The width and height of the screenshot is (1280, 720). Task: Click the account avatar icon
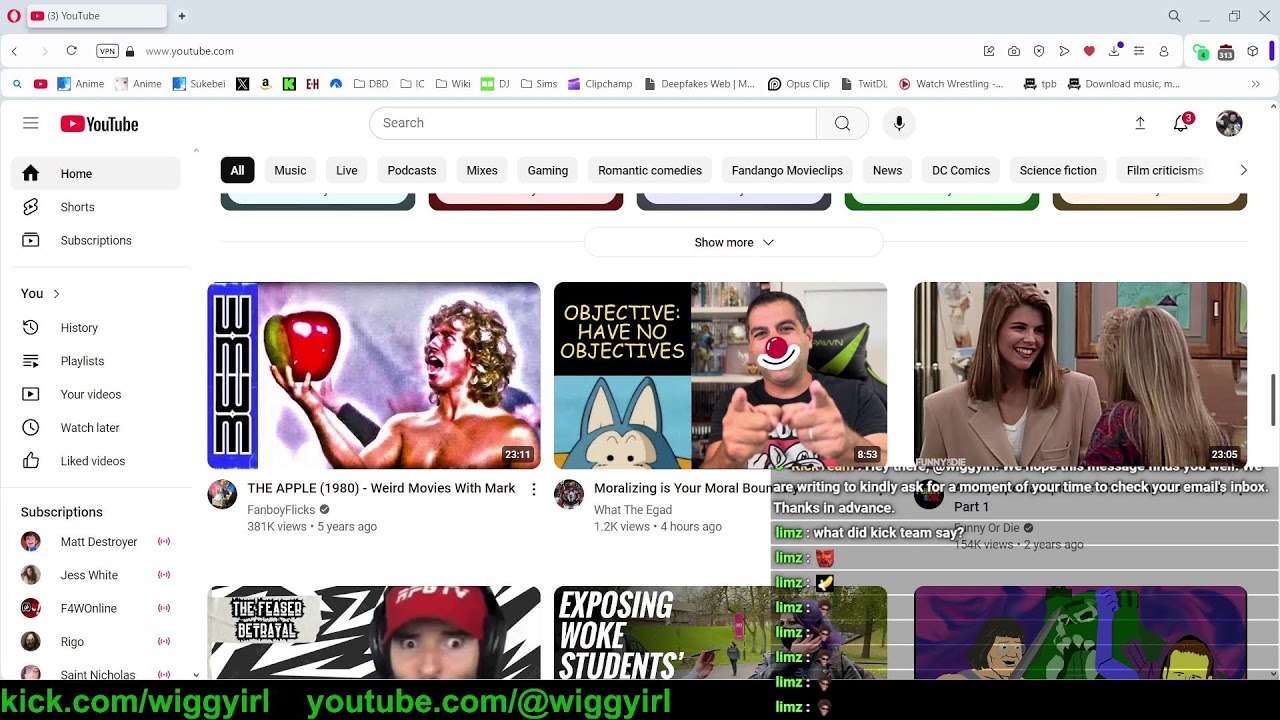pos(1229,123)
